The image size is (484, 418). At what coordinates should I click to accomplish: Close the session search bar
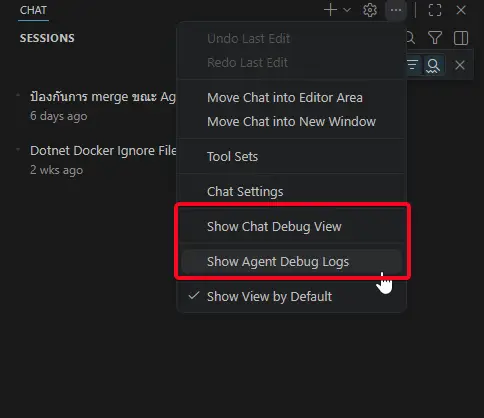pyautogui.click(x=460, y=65)
